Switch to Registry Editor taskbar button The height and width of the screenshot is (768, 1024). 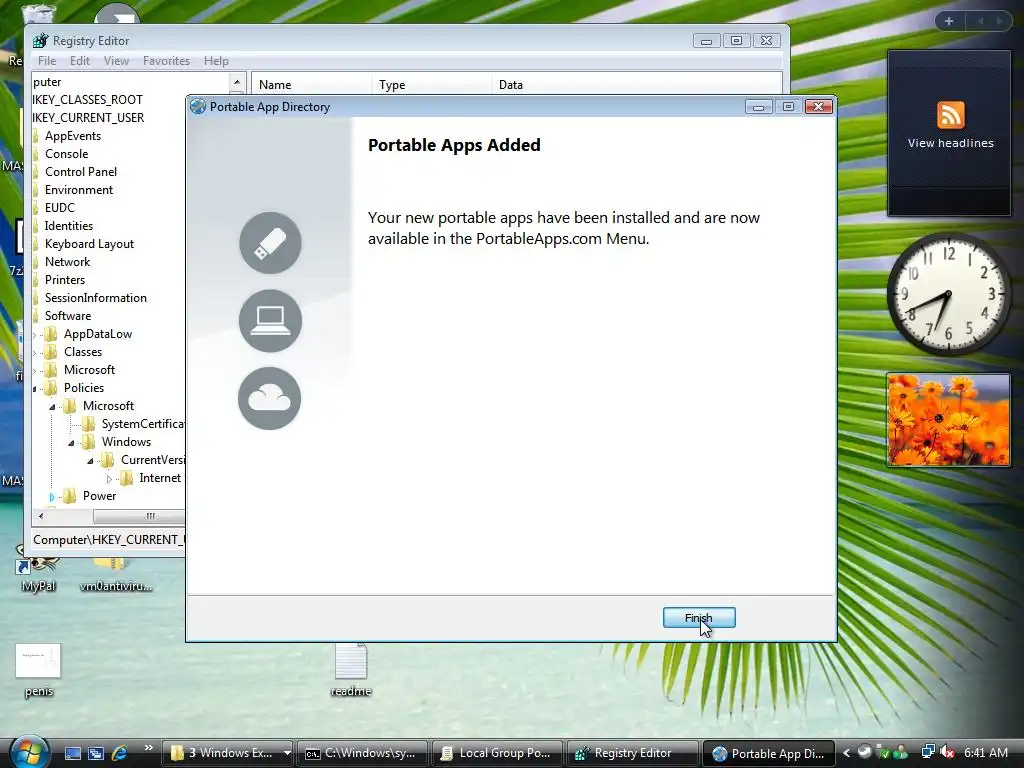tap(631, 753)
